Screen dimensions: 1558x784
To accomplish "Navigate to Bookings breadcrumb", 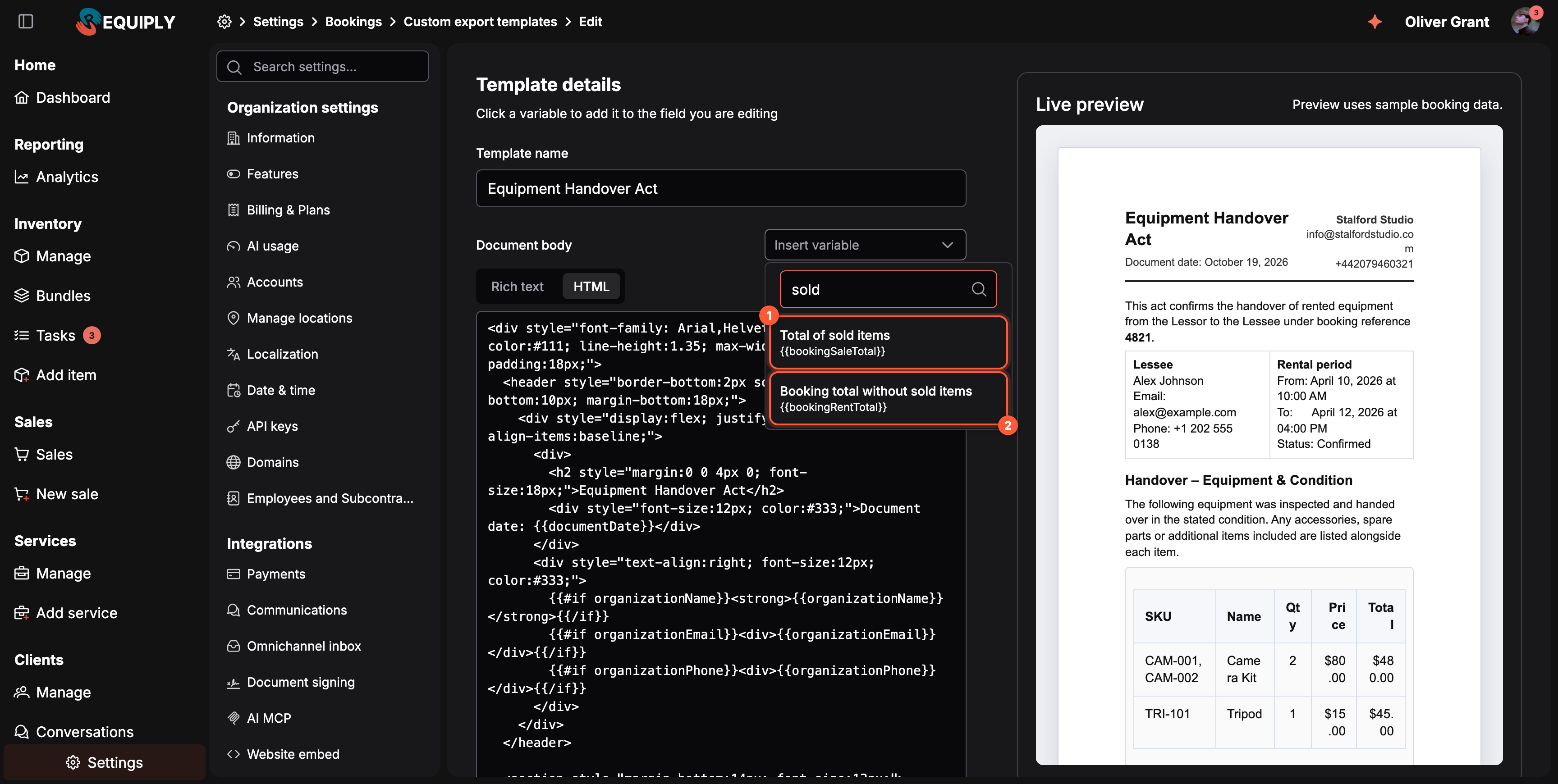I will click(353, 22).
